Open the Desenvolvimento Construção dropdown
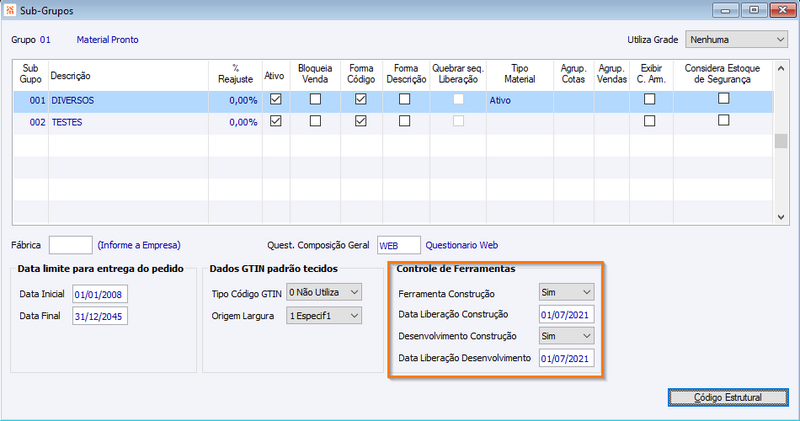This screenshot has width=800, height=421. tap(566, 336)
